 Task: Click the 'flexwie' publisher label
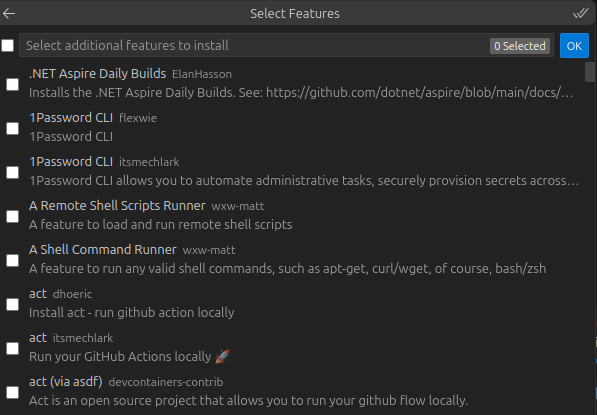138,118
